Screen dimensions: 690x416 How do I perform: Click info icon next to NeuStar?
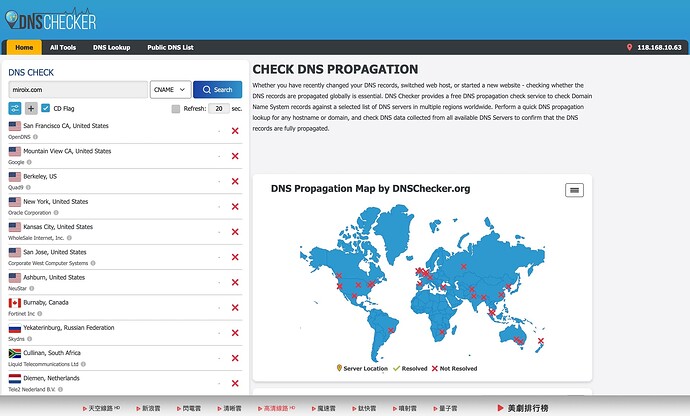tap(32, 288)
